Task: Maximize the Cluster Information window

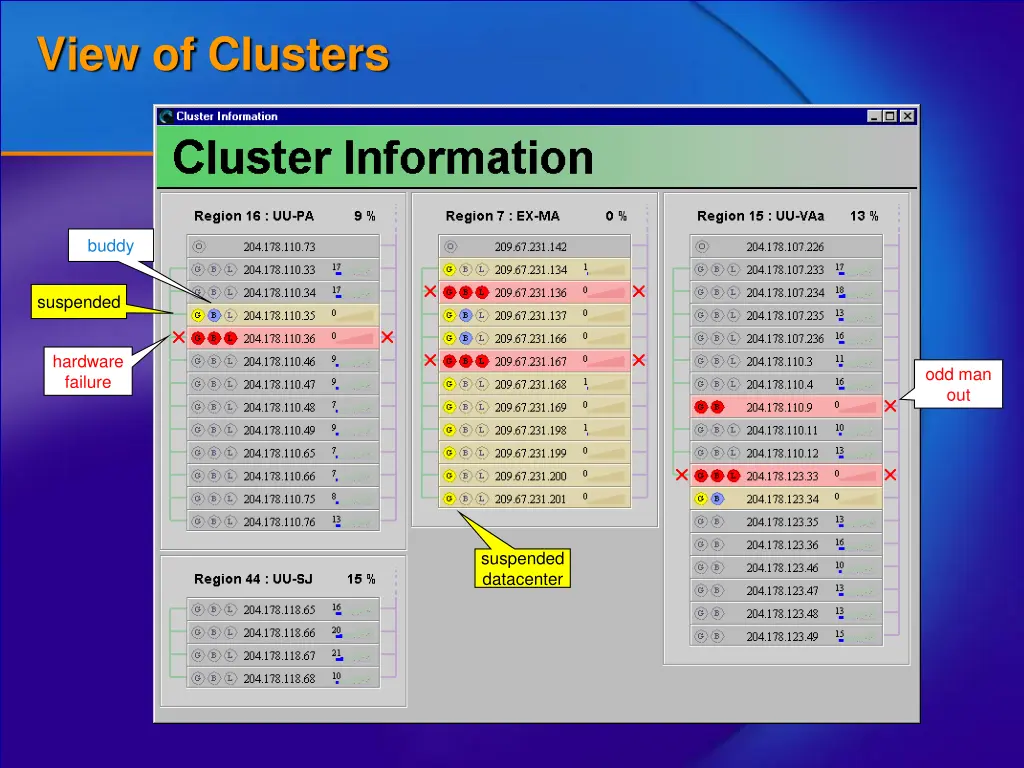Action: pos(890,116)
